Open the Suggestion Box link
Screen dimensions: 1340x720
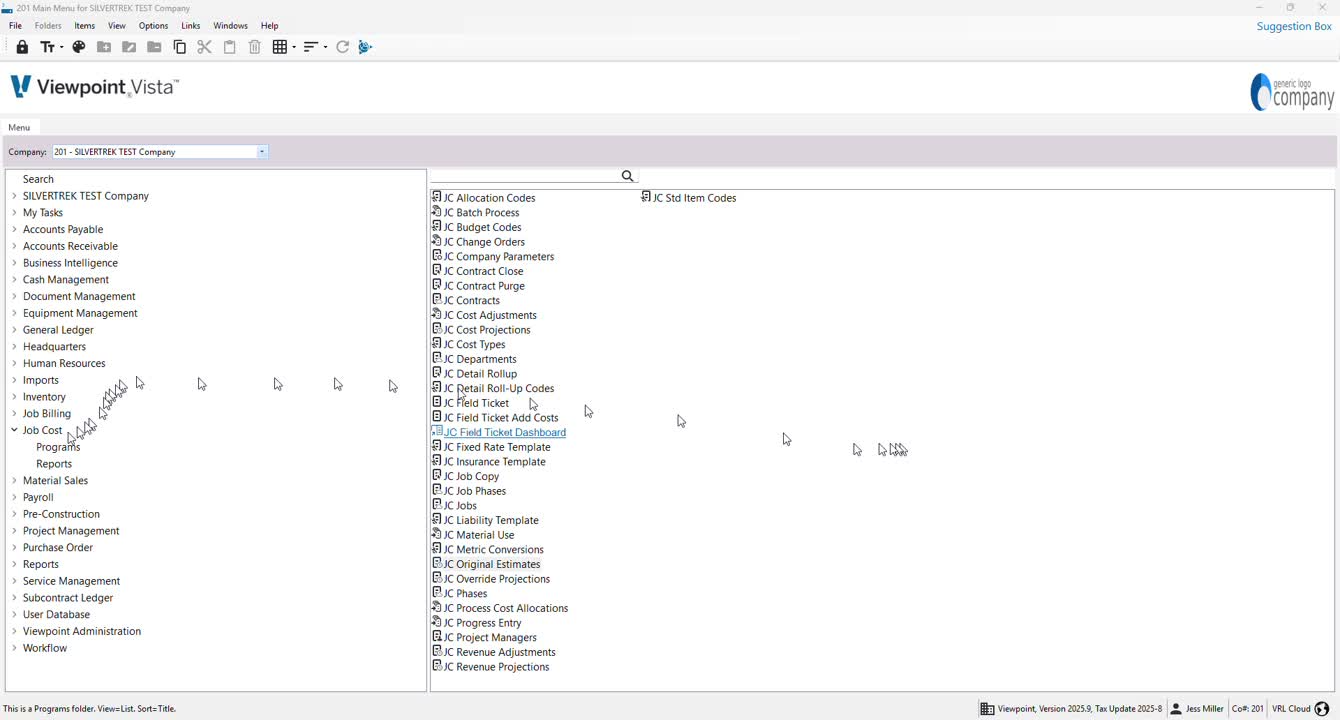click(1294, 26)
